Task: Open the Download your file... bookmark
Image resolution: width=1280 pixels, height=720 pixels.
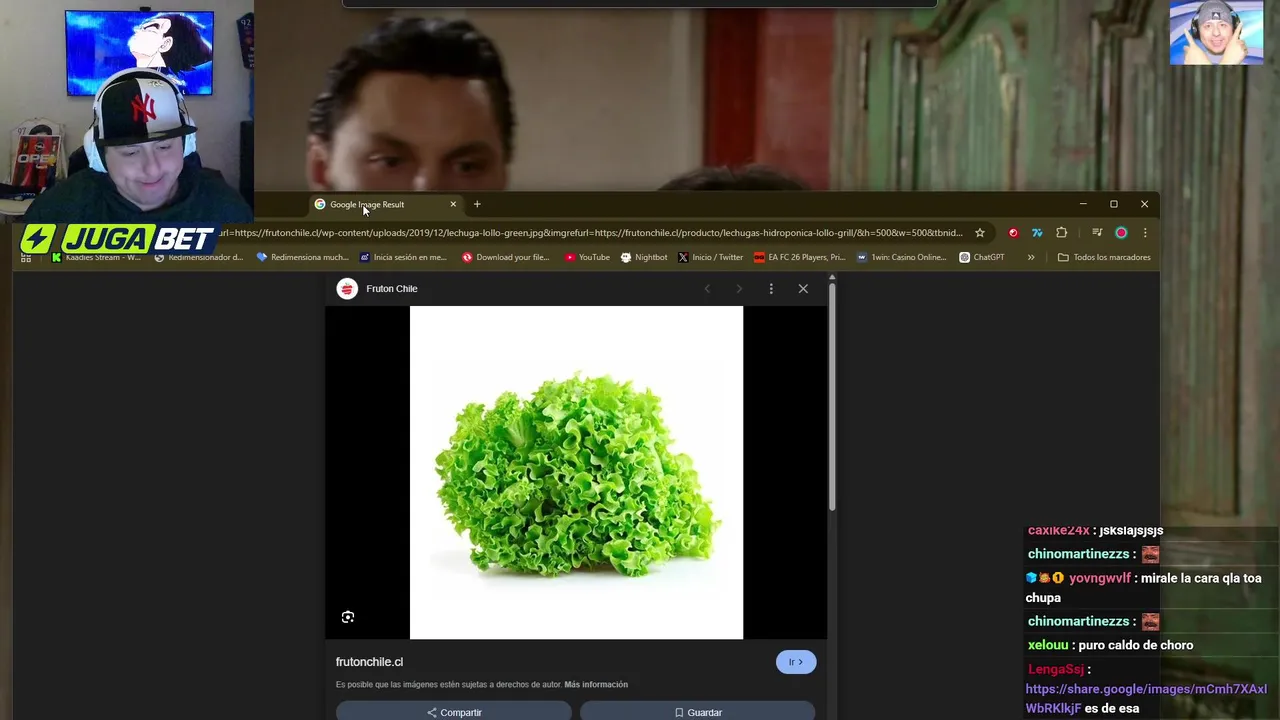Action: tap(506, 257)
